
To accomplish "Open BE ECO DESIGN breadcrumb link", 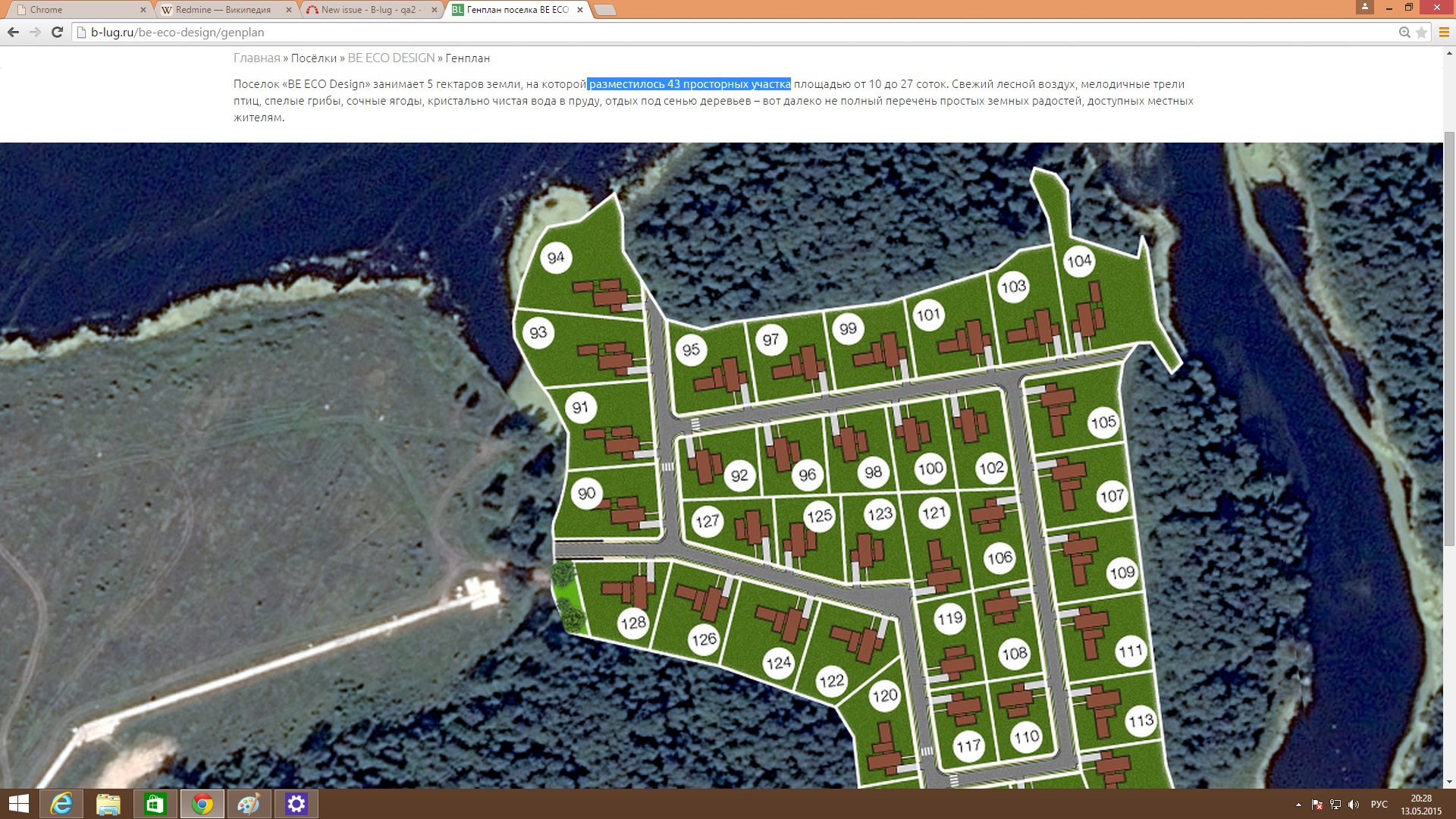I will coord(391,58).
